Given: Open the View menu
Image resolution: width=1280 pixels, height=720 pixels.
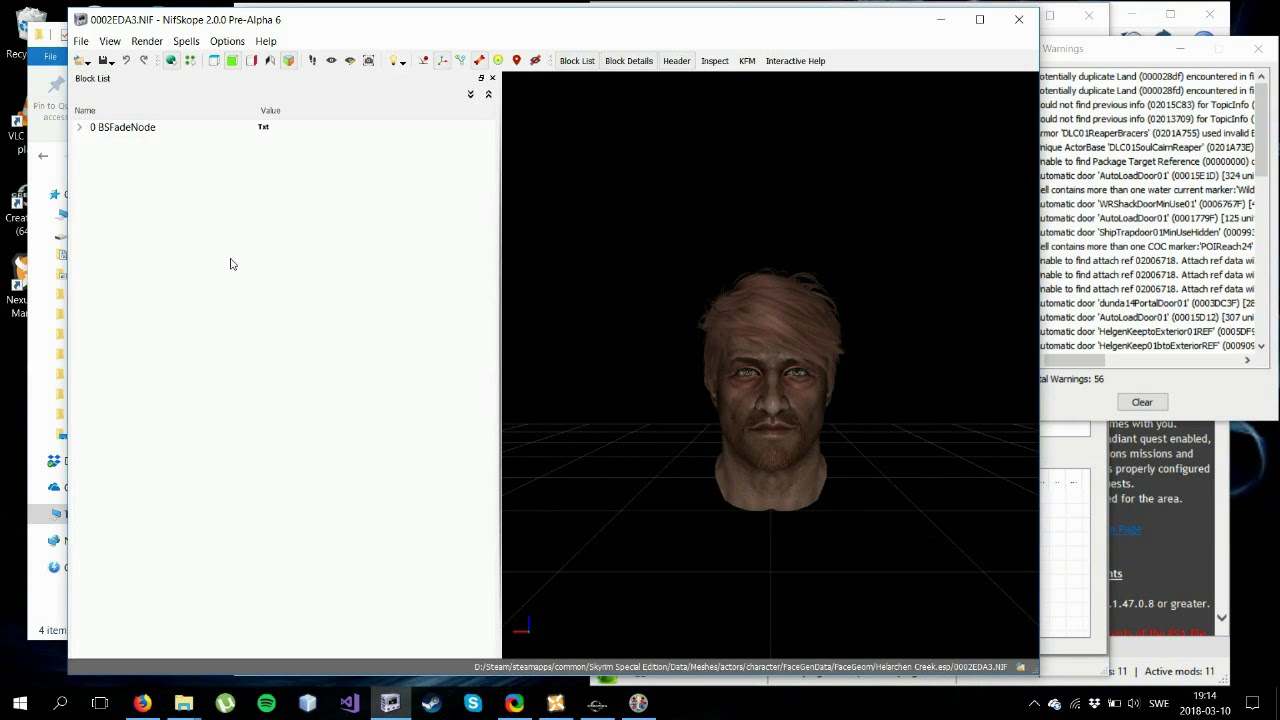Looking at the screenshot, I should 110,41.
